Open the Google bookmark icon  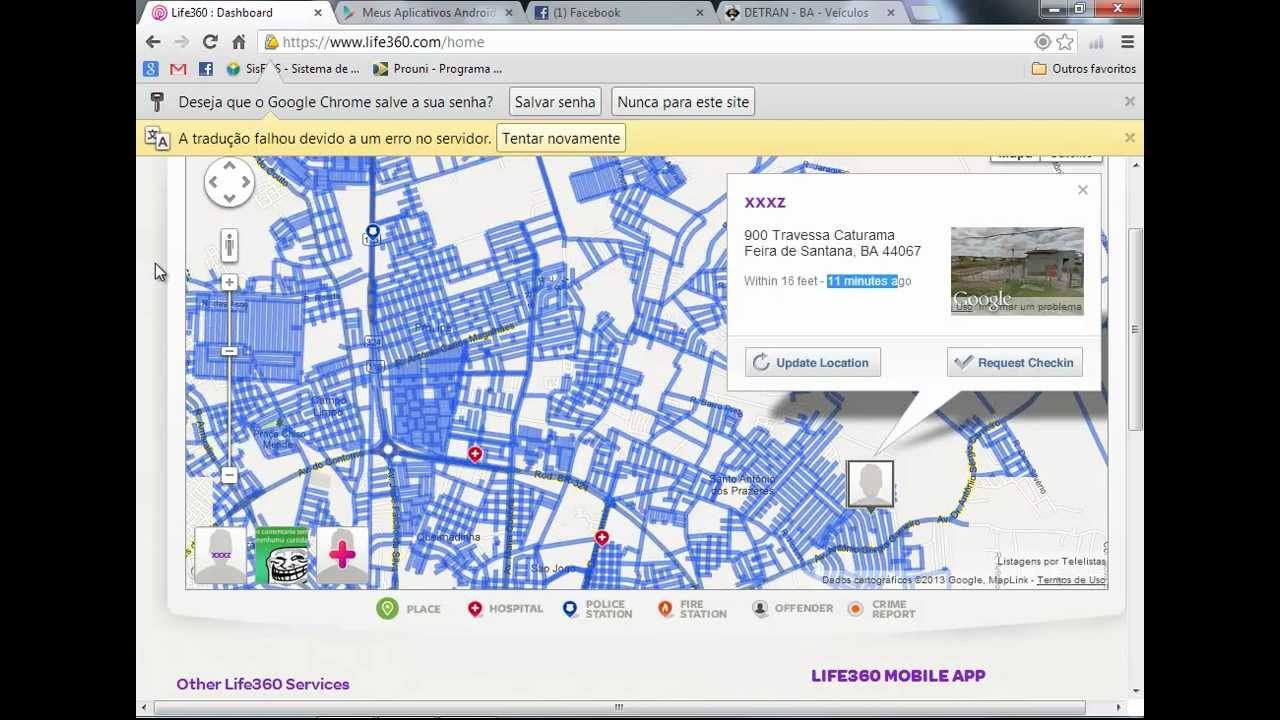pyautogui.click(x=151, y=69)
